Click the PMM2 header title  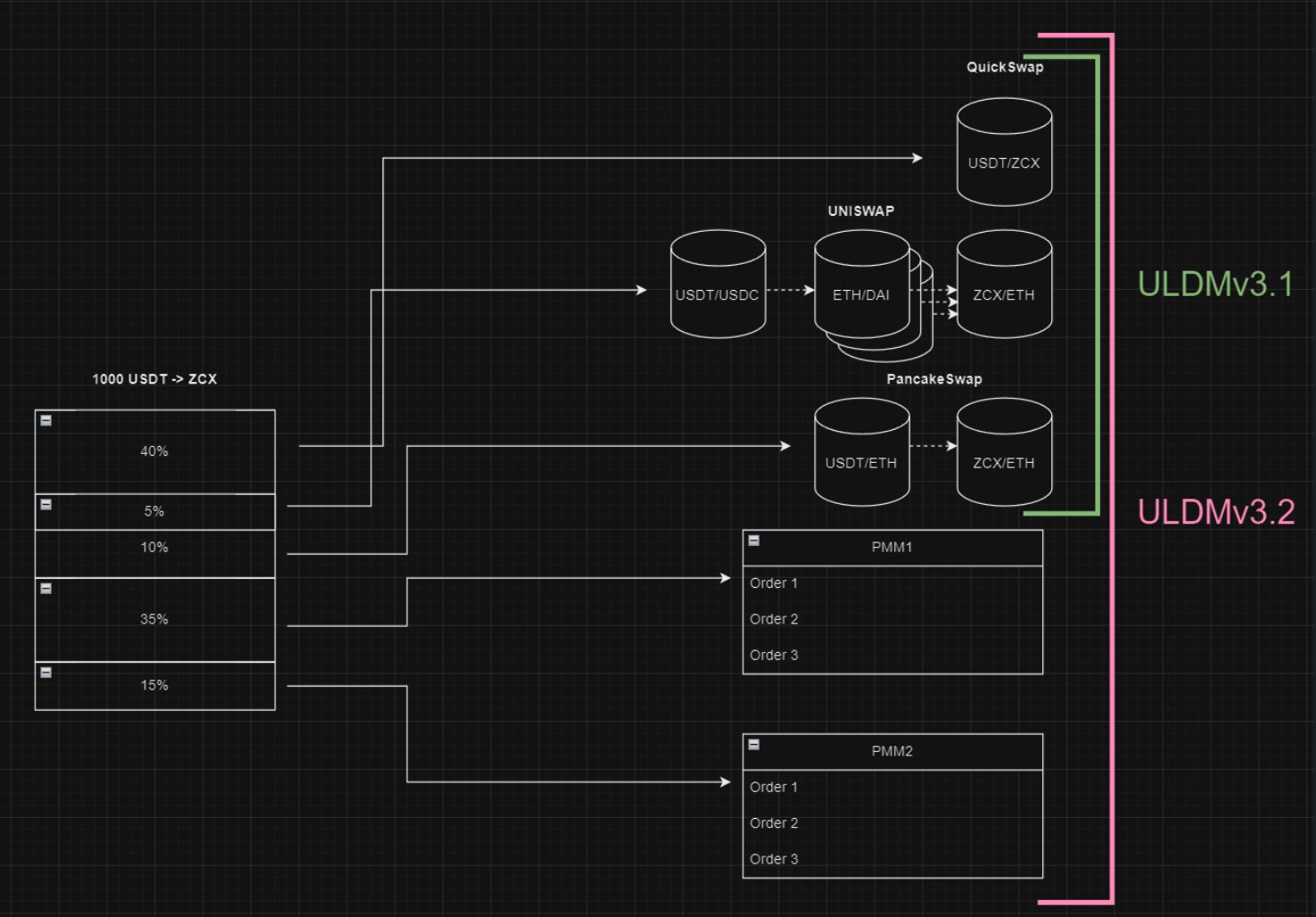coord(892,751)
